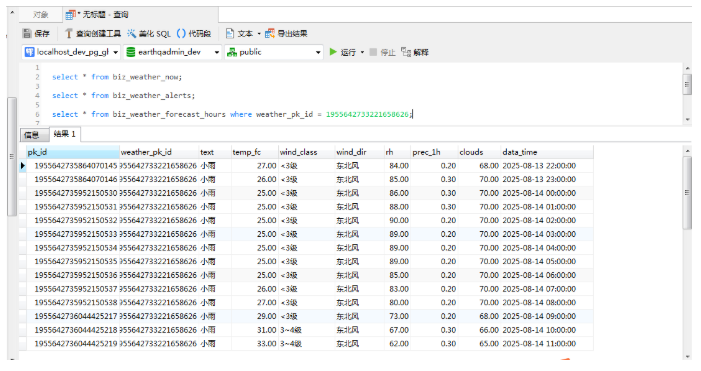Click the clouds column header
701x371 pixels.
tap(479, 152)
